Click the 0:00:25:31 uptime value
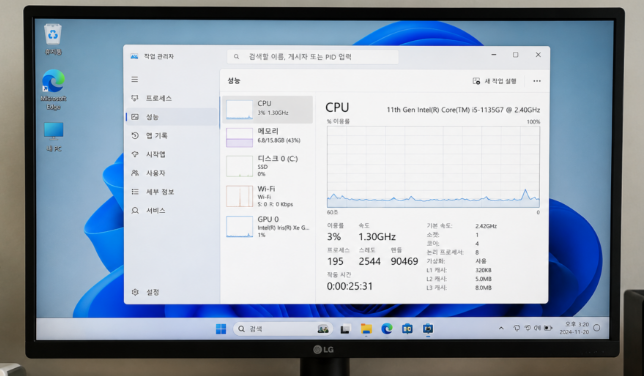The width and height of the screenshot is (644, 376). pos(350,286)
